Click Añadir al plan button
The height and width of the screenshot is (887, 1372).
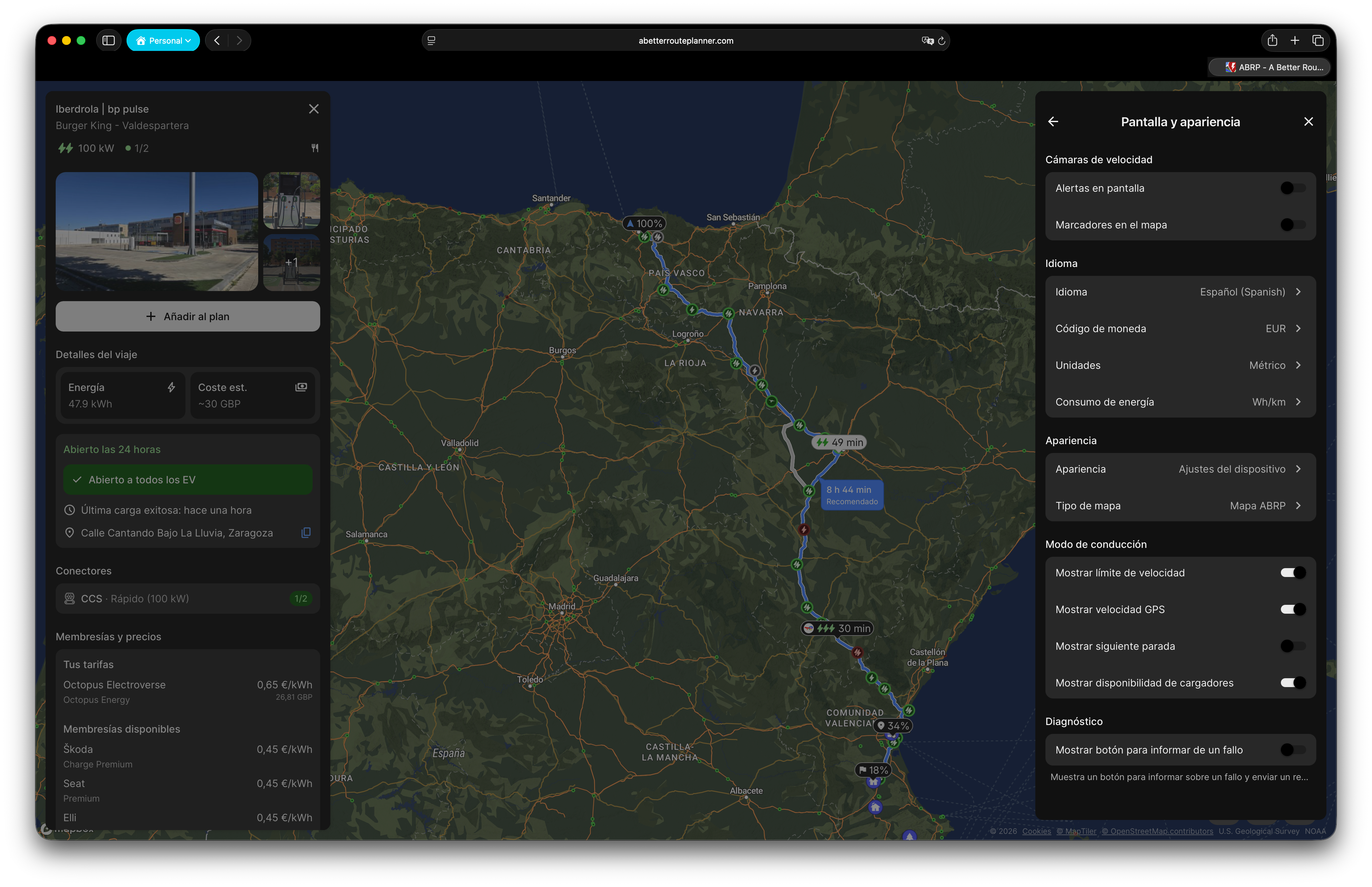[x=188, y=316]
